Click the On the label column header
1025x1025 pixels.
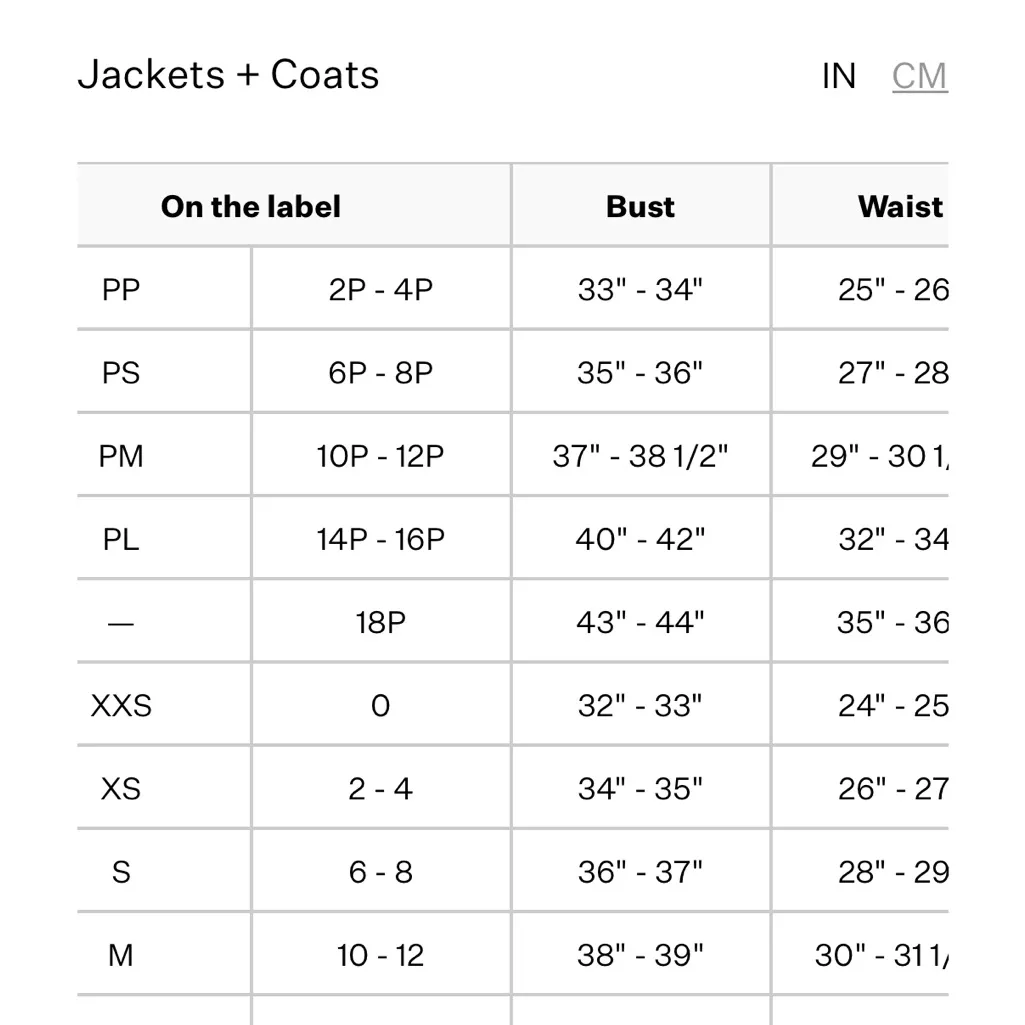click(x=250, y=206)
